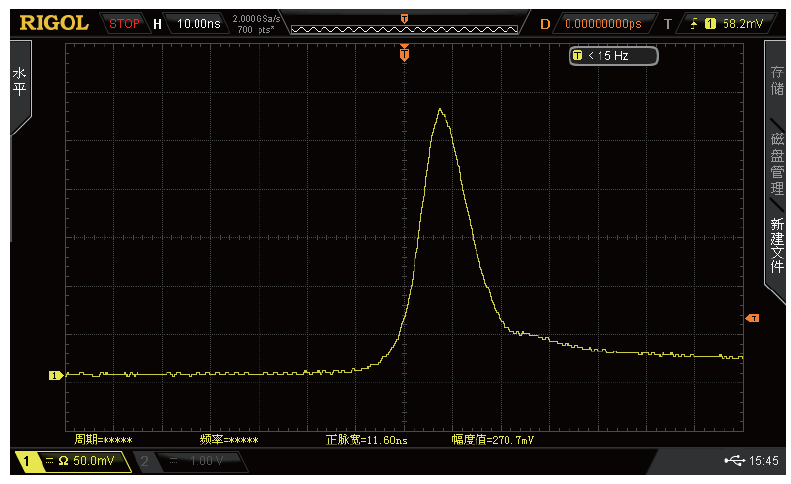This screenshot has width=791, height=484.
Task: Expand the 水平 horizontal side panel
Action: tap(19, 85)
